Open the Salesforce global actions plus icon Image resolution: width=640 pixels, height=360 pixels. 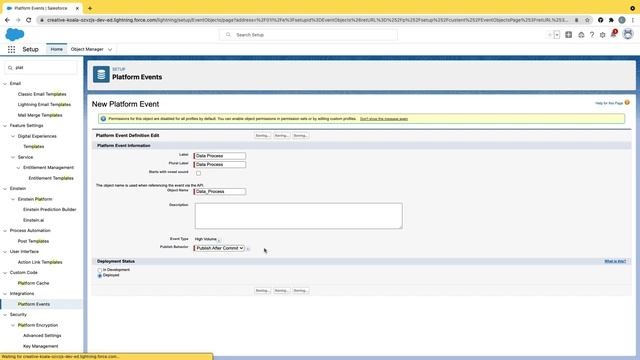pyautogui.click(x=569, y=35)
